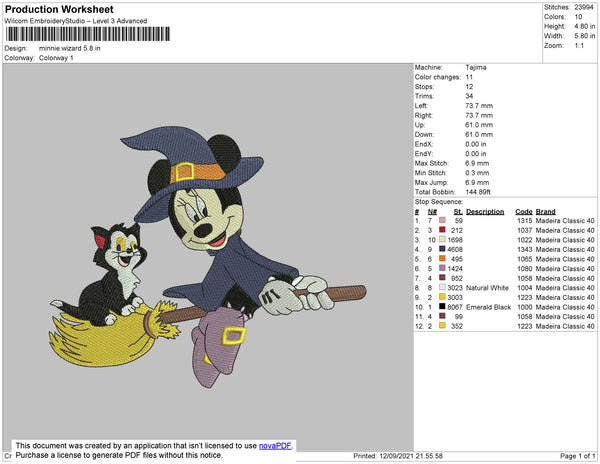Click the cream swatch for code 1022
600x464 pixels.
click(x=442, y=239)
